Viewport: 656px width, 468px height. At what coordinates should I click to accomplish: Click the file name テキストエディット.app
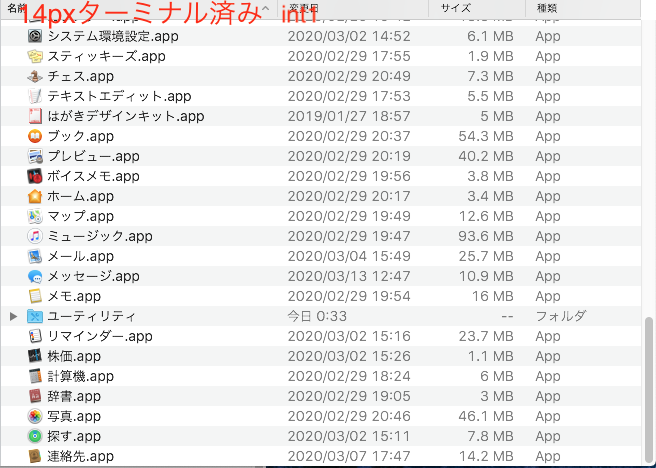click(x=119, y=96)
